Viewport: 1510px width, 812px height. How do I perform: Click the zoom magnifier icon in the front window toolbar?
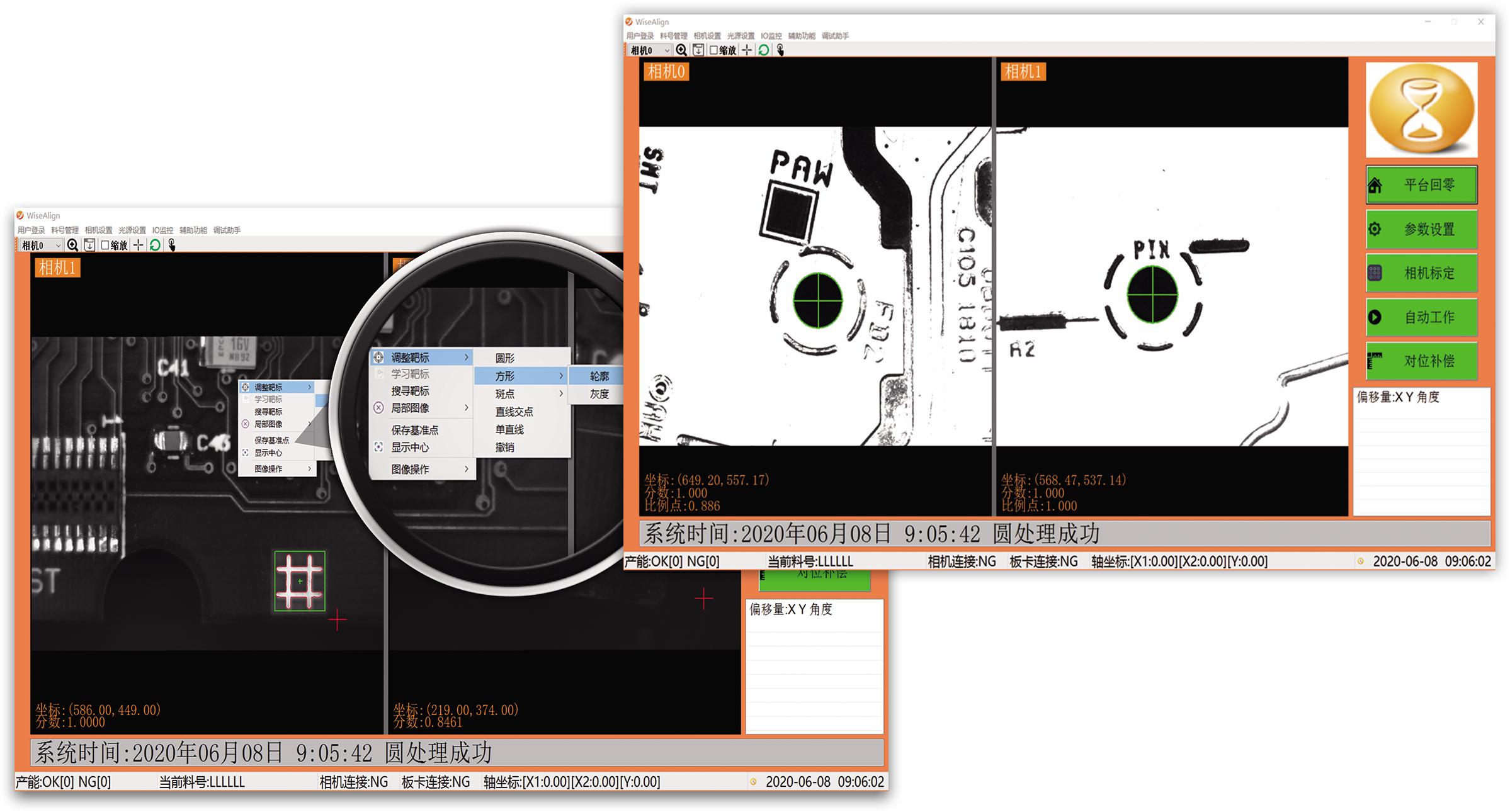(x=681, y=50)
